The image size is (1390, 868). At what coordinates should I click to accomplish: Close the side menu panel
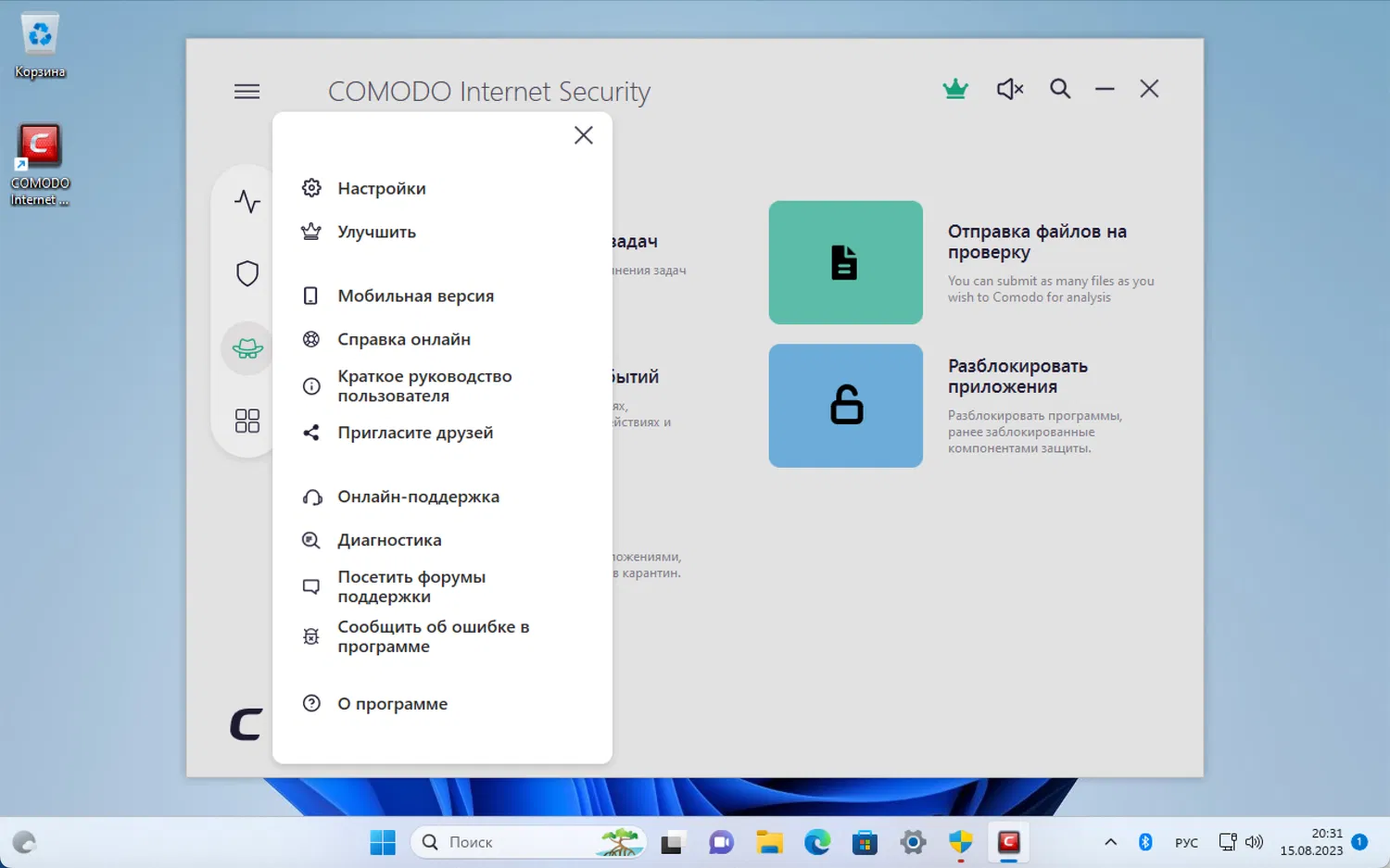584,135
